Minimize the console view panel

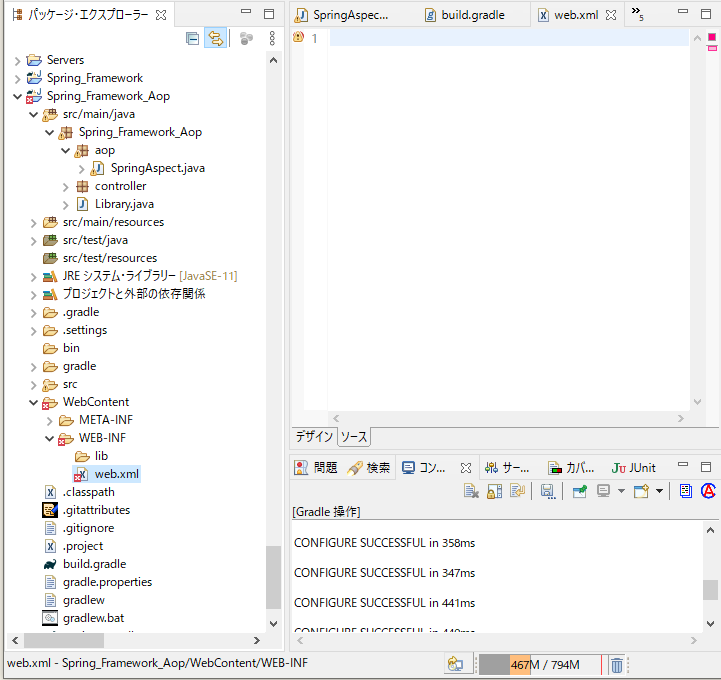click(x=683, y=465)
